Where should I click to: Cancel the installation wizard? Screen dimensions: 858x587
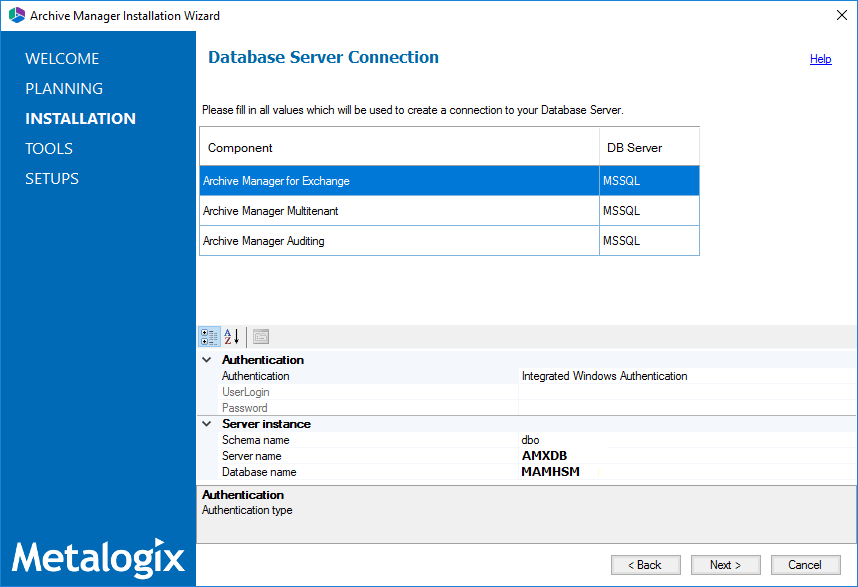(805, 565)
